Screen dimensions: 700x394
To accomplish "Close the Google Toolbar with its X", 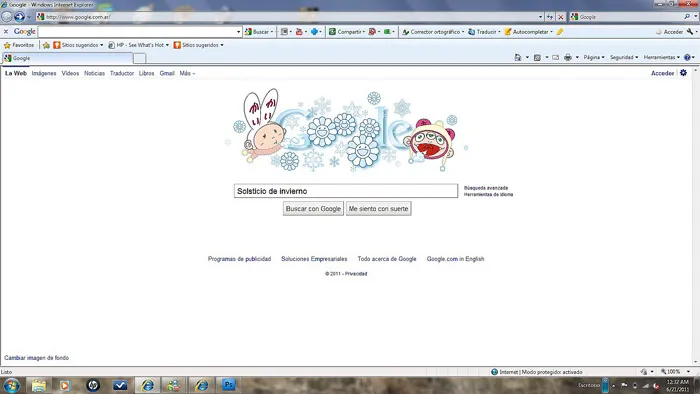I will [x=6, y=32].
